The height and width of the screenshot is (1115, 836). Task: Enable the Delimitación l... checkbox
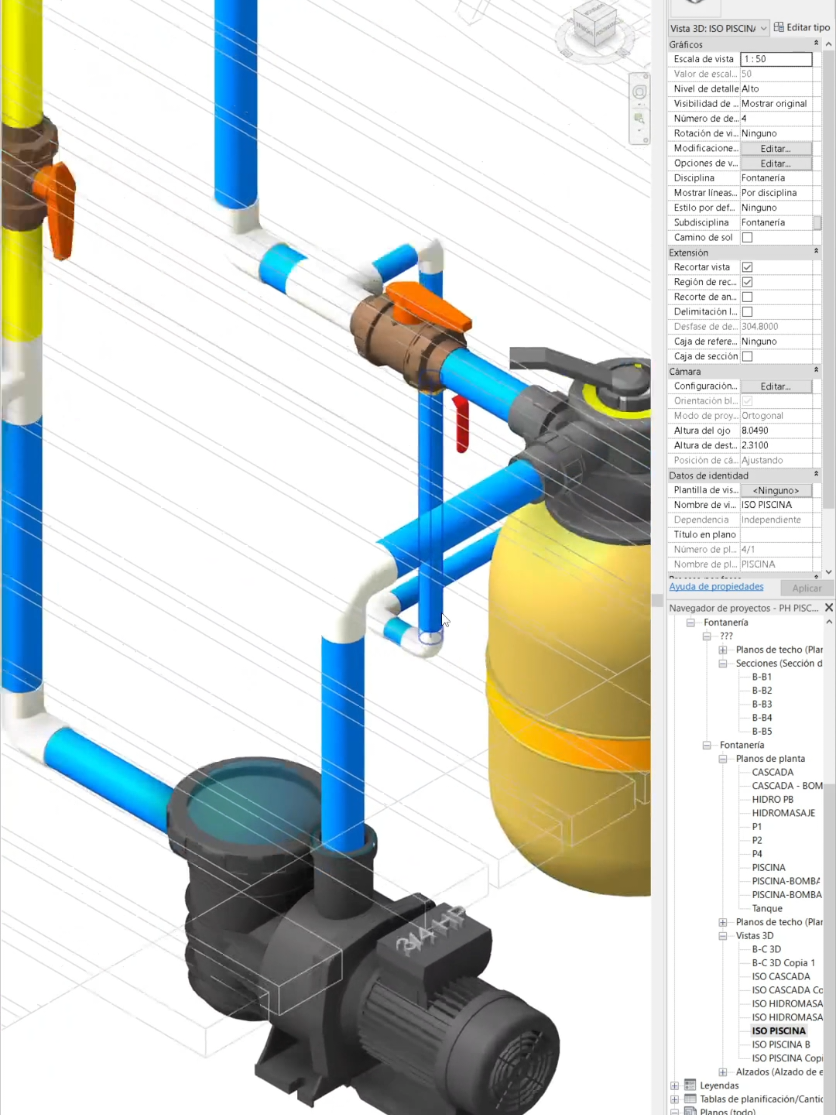(x=747, y=312)
